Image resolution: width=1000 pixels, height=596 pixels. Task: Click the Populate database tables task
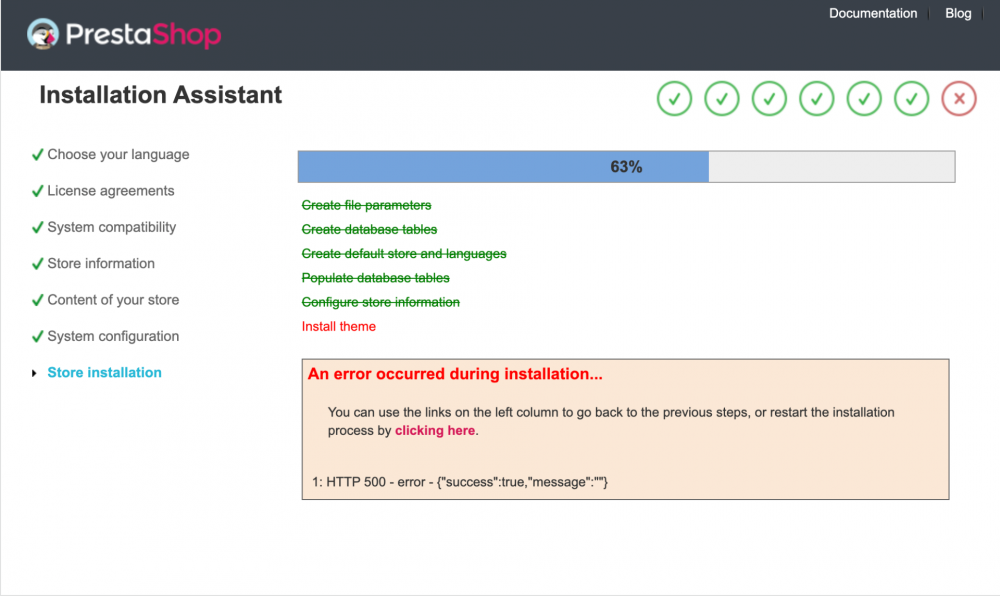tap(375, 278)
